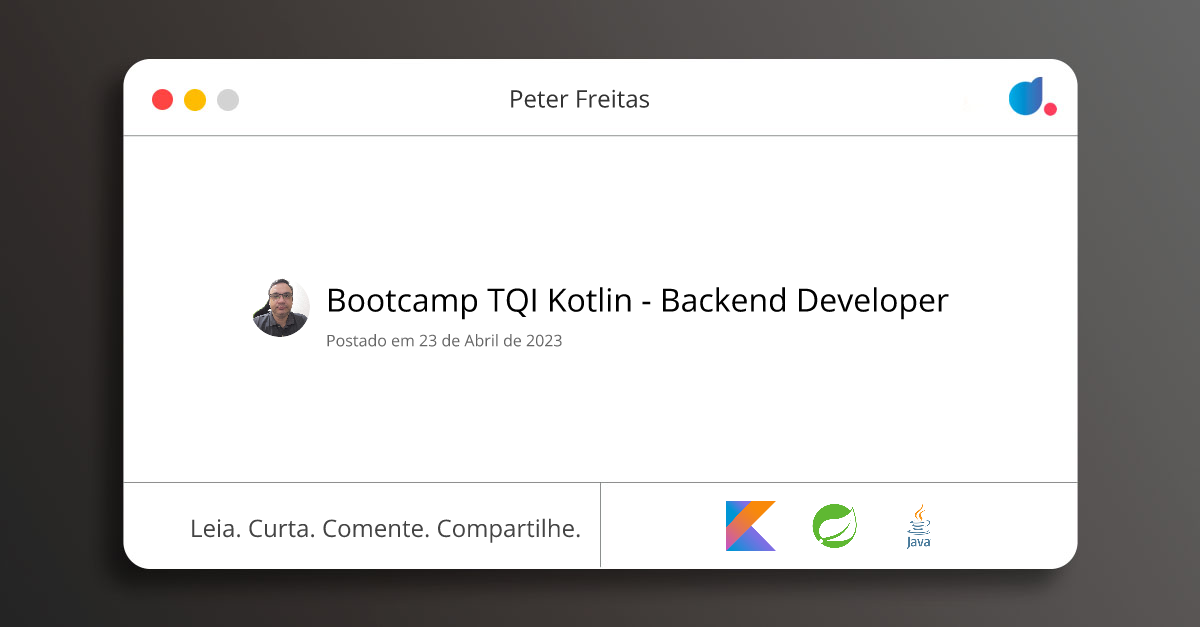Click the blue DIO logo
The image size is (1200, 628).
(1026, 96)
